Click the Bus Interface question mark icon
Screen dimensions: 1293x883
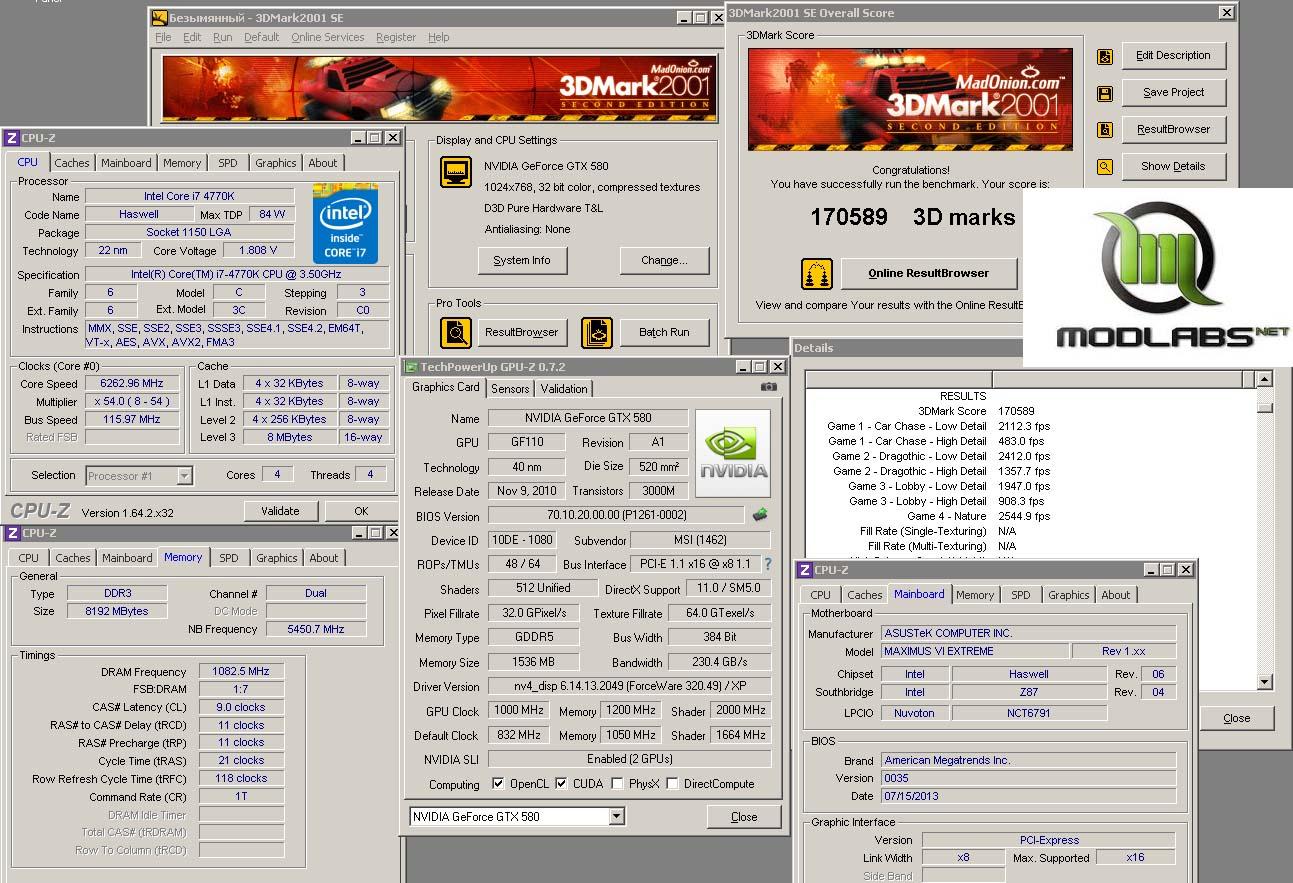pyautogui.click(x=768, y=565)
